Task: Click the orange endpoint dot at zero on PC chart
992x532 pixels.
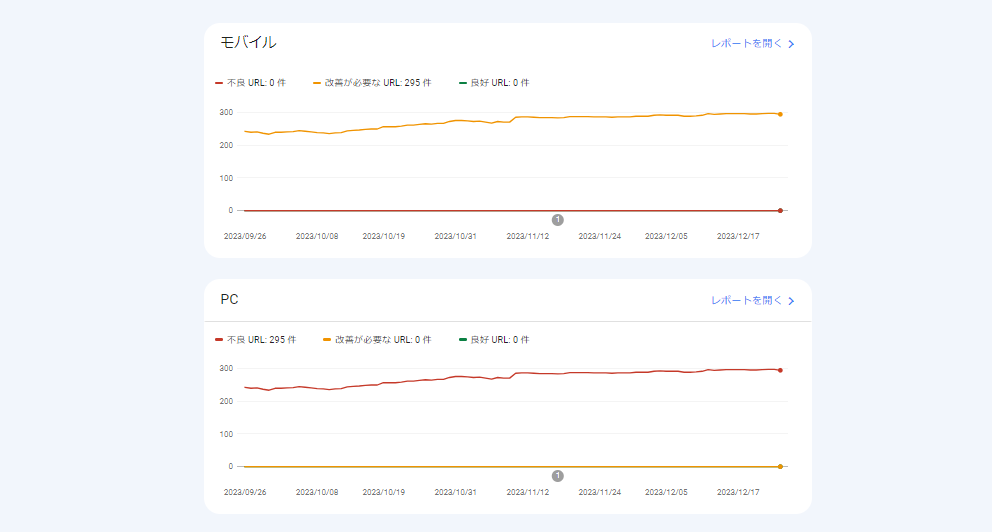Action: click(x=780, y=467)
